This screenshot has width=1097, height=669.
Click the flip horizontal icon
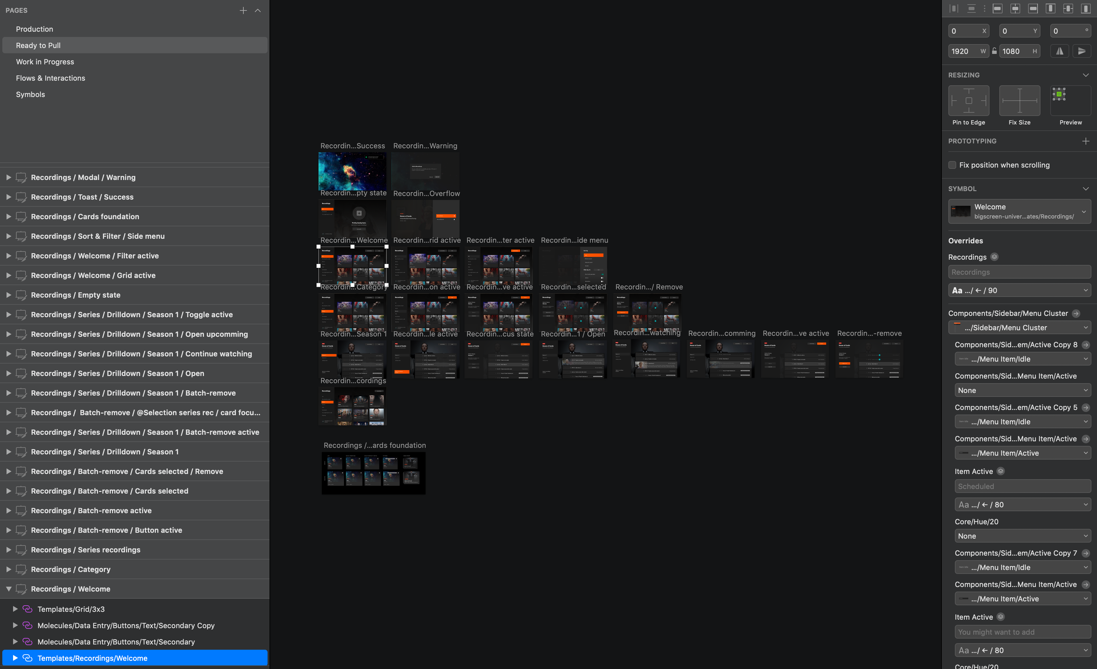pos(1060,51)
